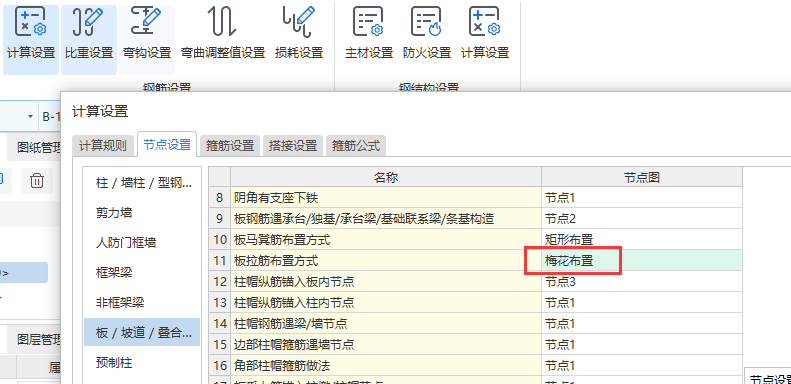Image resolution: width=791 pixels, height=384 pixels.
Task: Open 计算设置 in the 钢筋设置 group
Action: coord(31,40)
